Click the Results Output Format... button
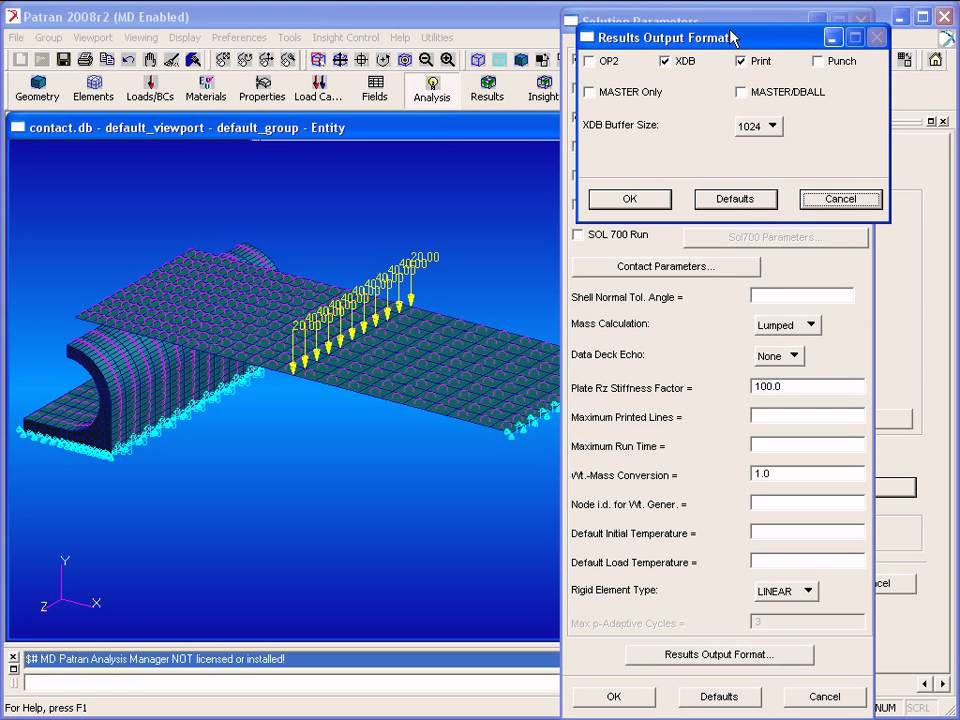The height and width of the screenshot is (720, 960). [719, 654]
